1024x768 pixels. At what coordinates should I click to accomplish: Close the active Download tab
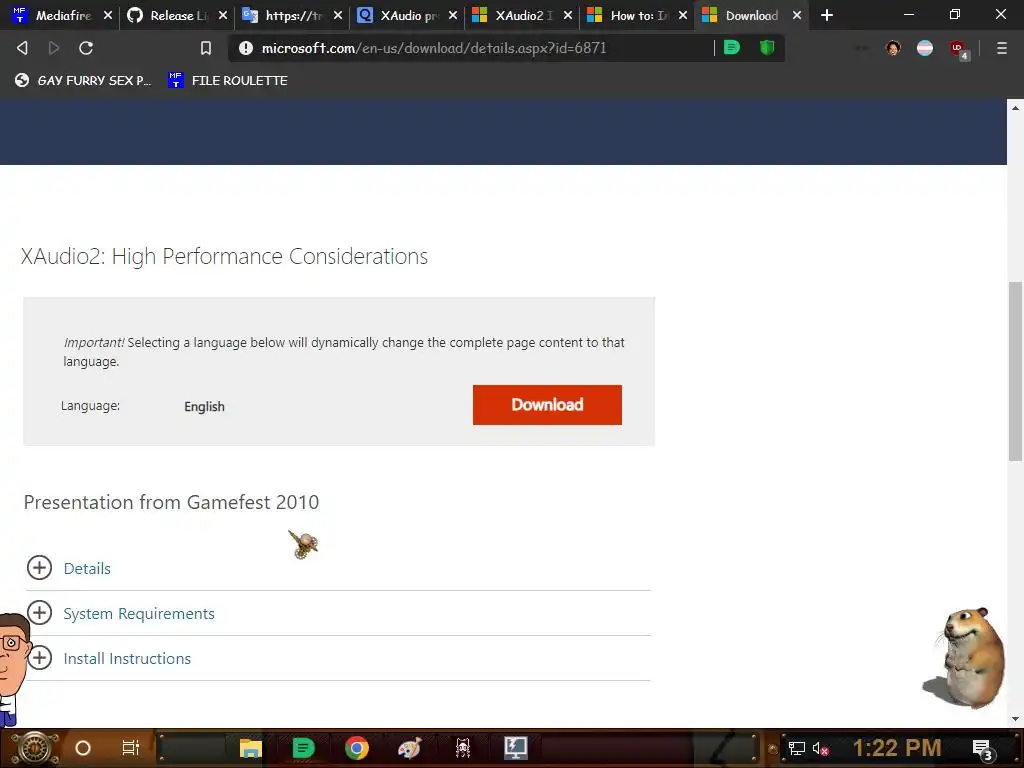tap(797, 15)
